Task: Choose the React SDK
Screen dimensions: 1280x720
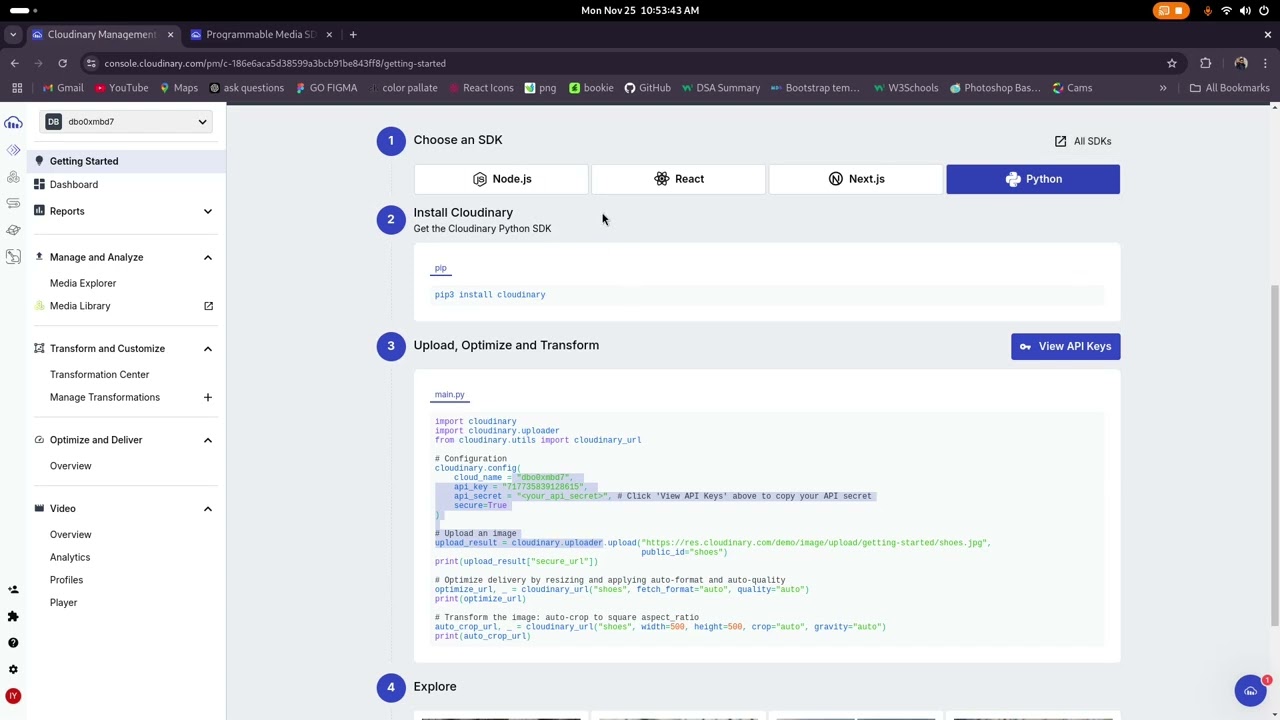Action: pyautogui.click(x=678, y=179)
